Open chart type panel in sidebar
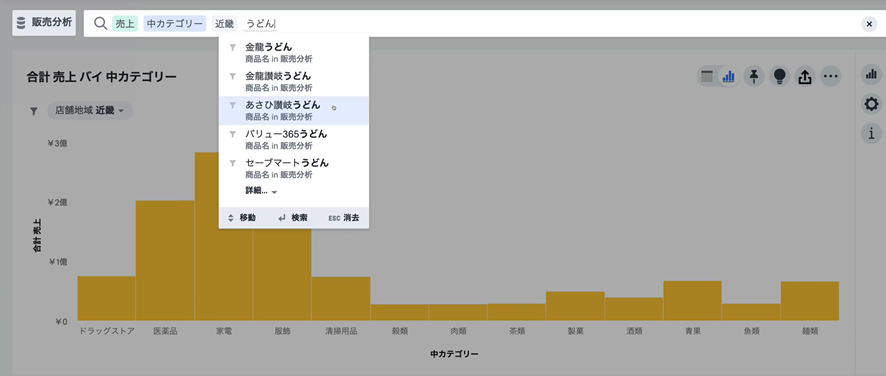 point(871,74)
